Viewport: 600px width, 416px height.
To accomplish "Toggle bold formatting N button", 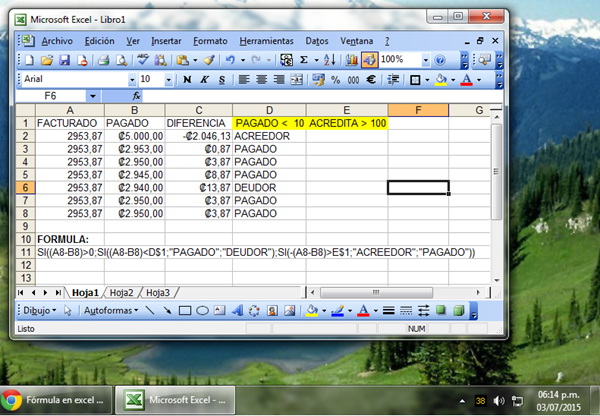I will pyautogui.click(x=187, y=80).
